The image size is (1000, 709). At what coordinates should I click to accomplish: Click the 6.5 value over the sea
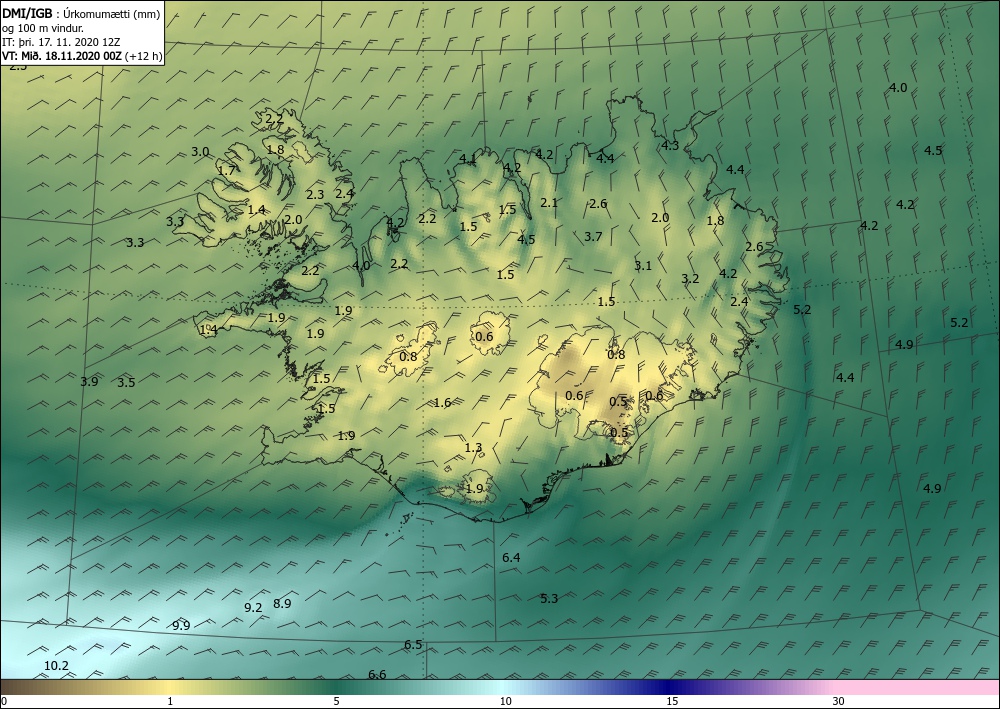point(413,645)
